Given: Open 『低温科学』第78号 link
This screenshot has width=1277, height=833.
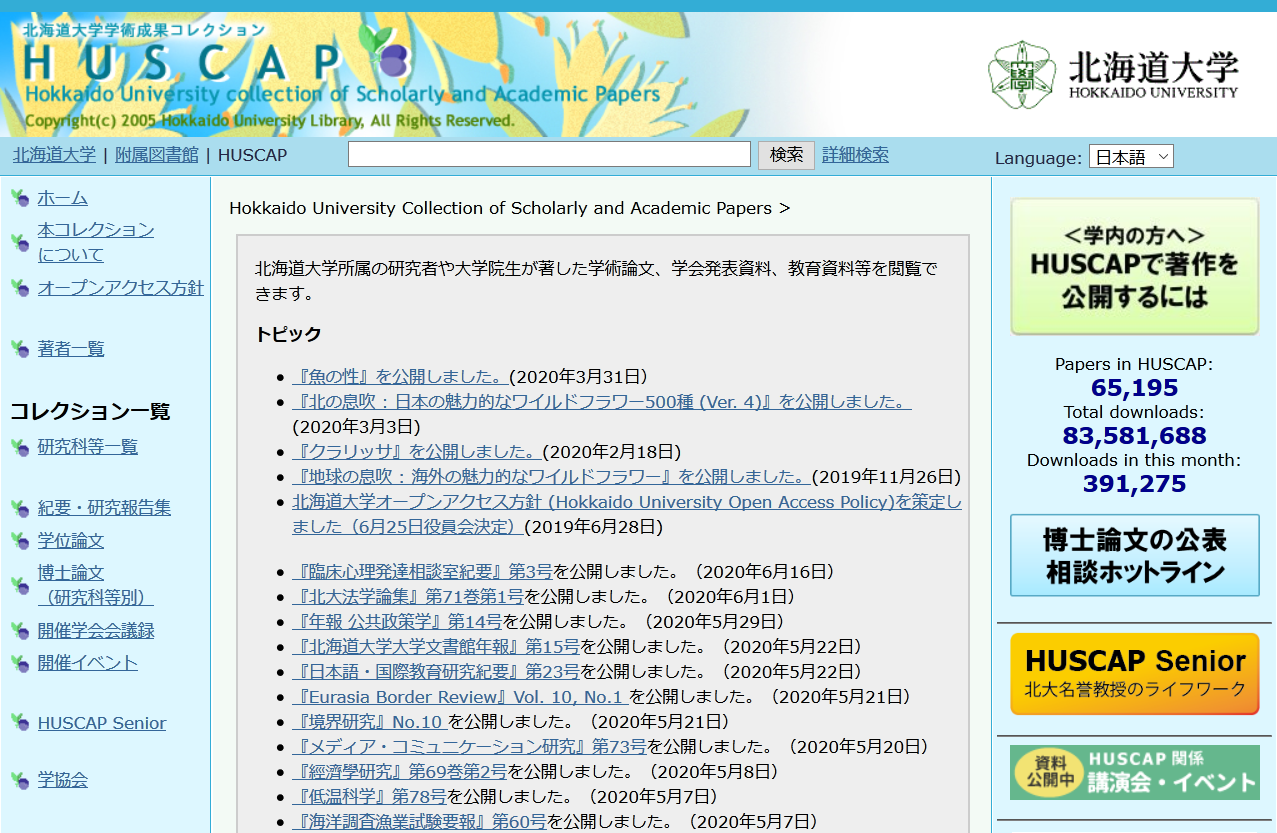Looking at the screenshot, I should pyautogui.click(x=369, y=797).
